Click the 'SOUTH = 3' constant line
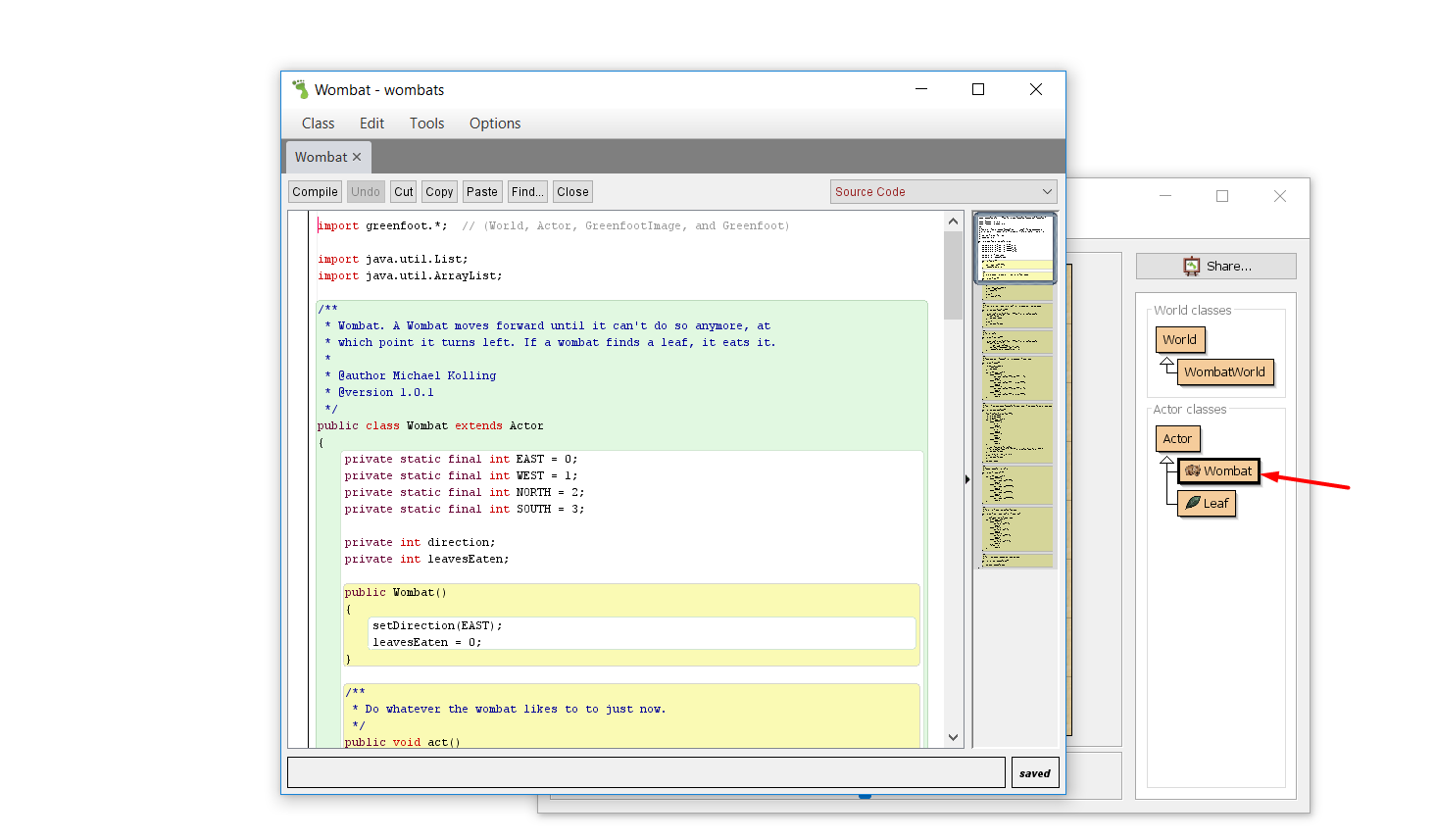1435x840 pixels. (464, 510)
